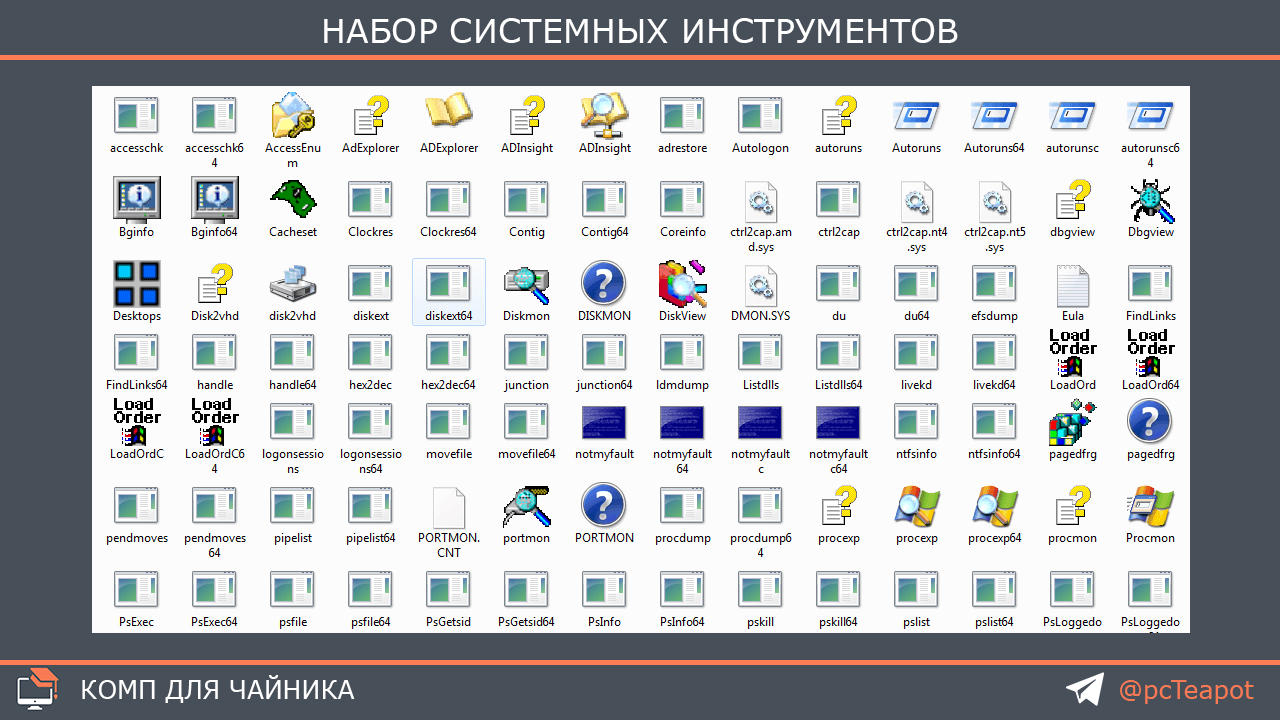Open the Coreinfo executable
This screenshot has width=1280, height=720.
(x=682, y=200)
